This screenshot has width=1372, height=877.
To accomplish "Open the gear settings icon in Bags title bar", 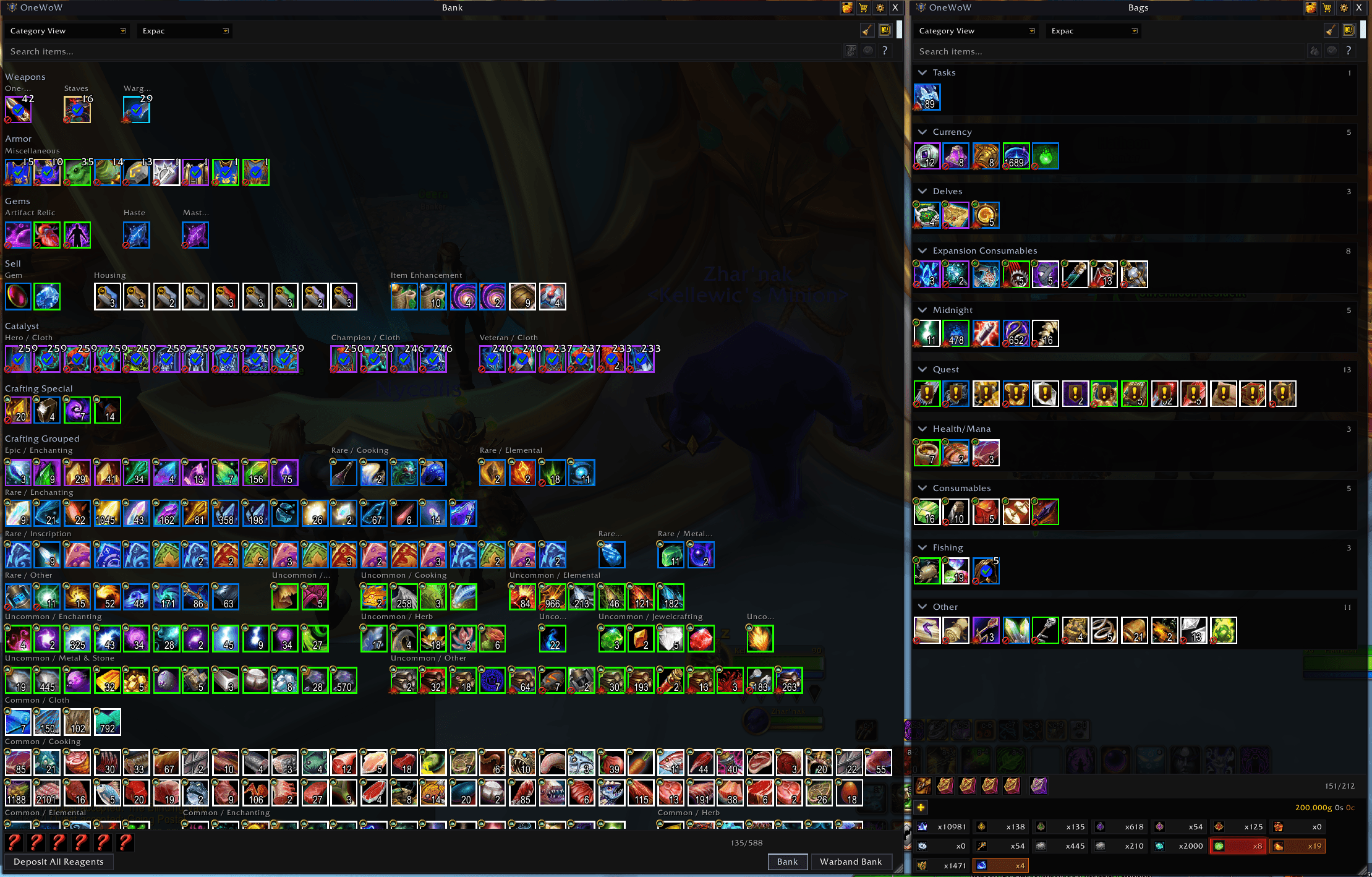I will click(x=1343, y=8).
